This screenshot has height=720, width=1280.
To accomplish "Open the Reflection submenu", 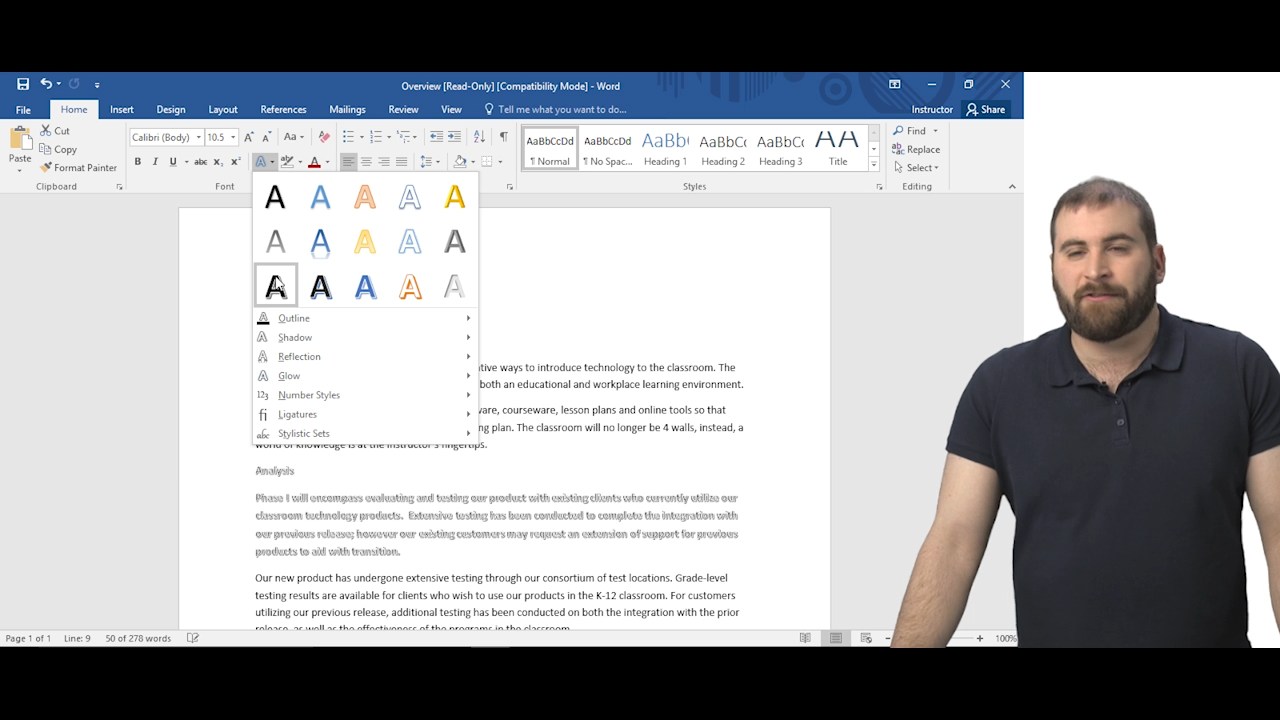I will coord(364,357).
